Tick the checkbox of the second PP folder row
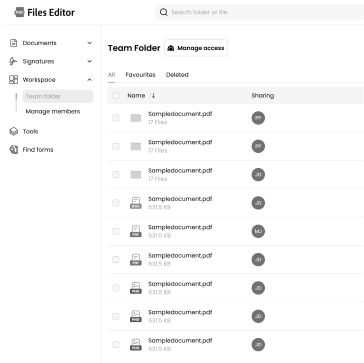The image size is (364, 363). [x=115, y=146]
